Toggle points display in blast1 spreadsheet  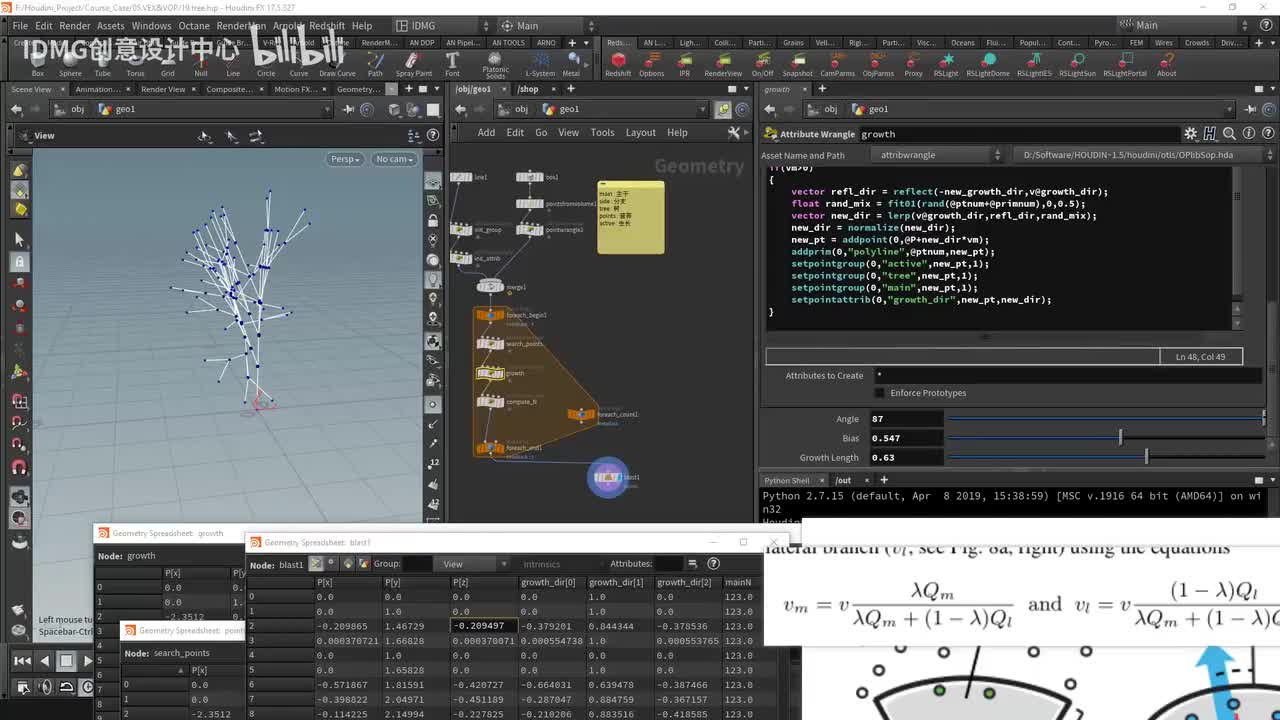tap(316, 564)
